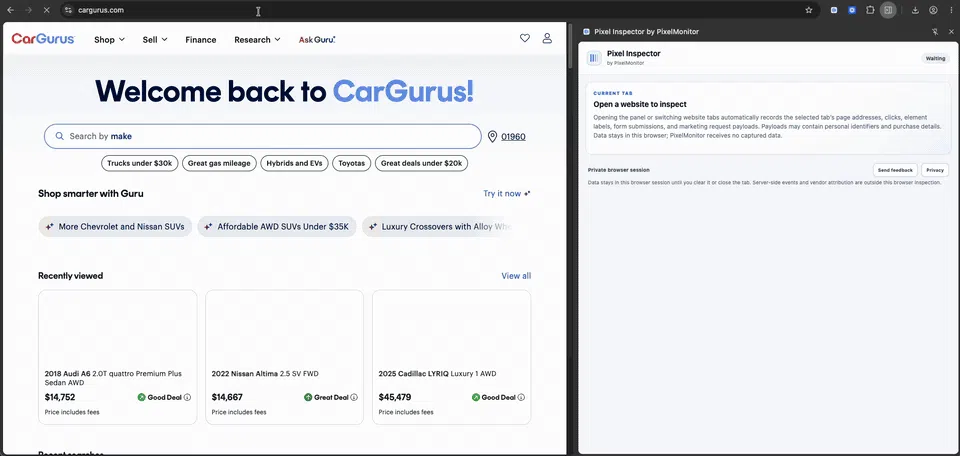Change the 01960 zip code link

coord(513,137)
